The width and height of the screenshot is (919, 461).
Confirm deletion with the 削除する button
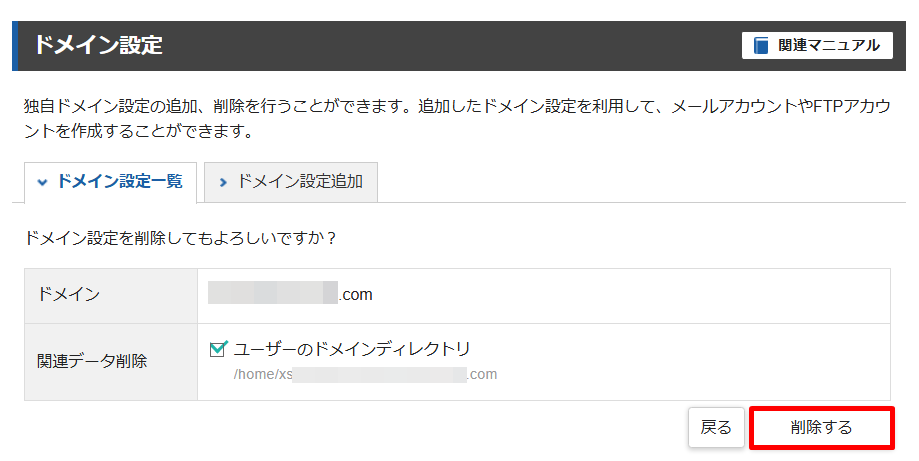pyautogui.click(x=821, y=428)
